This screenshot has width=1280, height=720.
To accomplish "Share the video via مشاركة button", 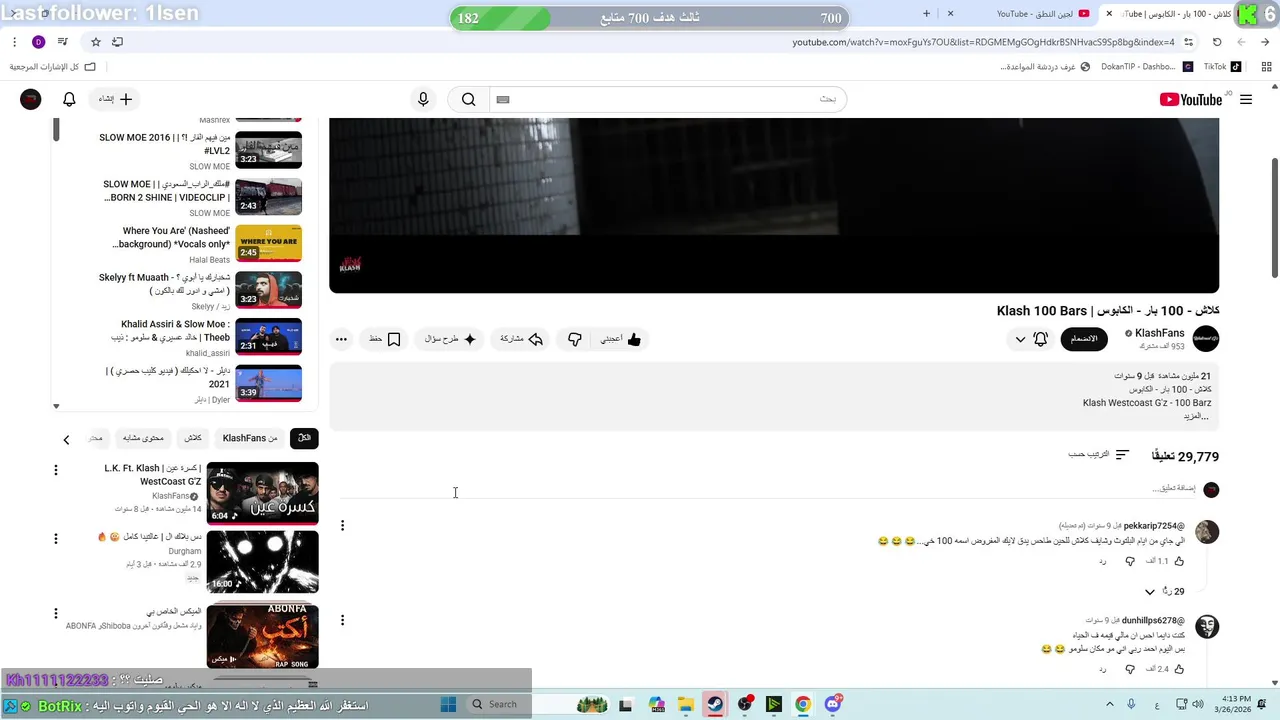I will tap(522, 339).
